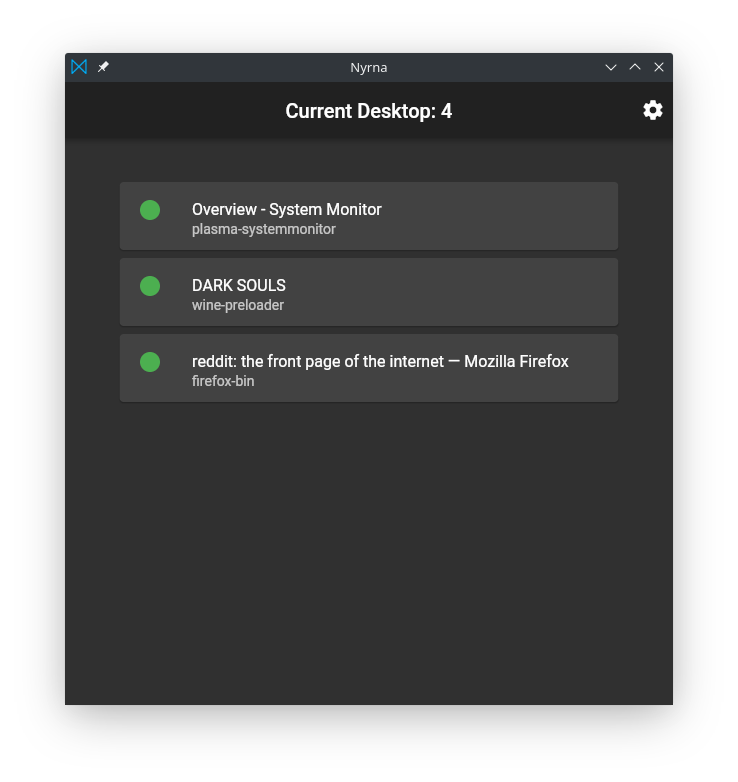Open the settings gear icon

coord(652,110)
